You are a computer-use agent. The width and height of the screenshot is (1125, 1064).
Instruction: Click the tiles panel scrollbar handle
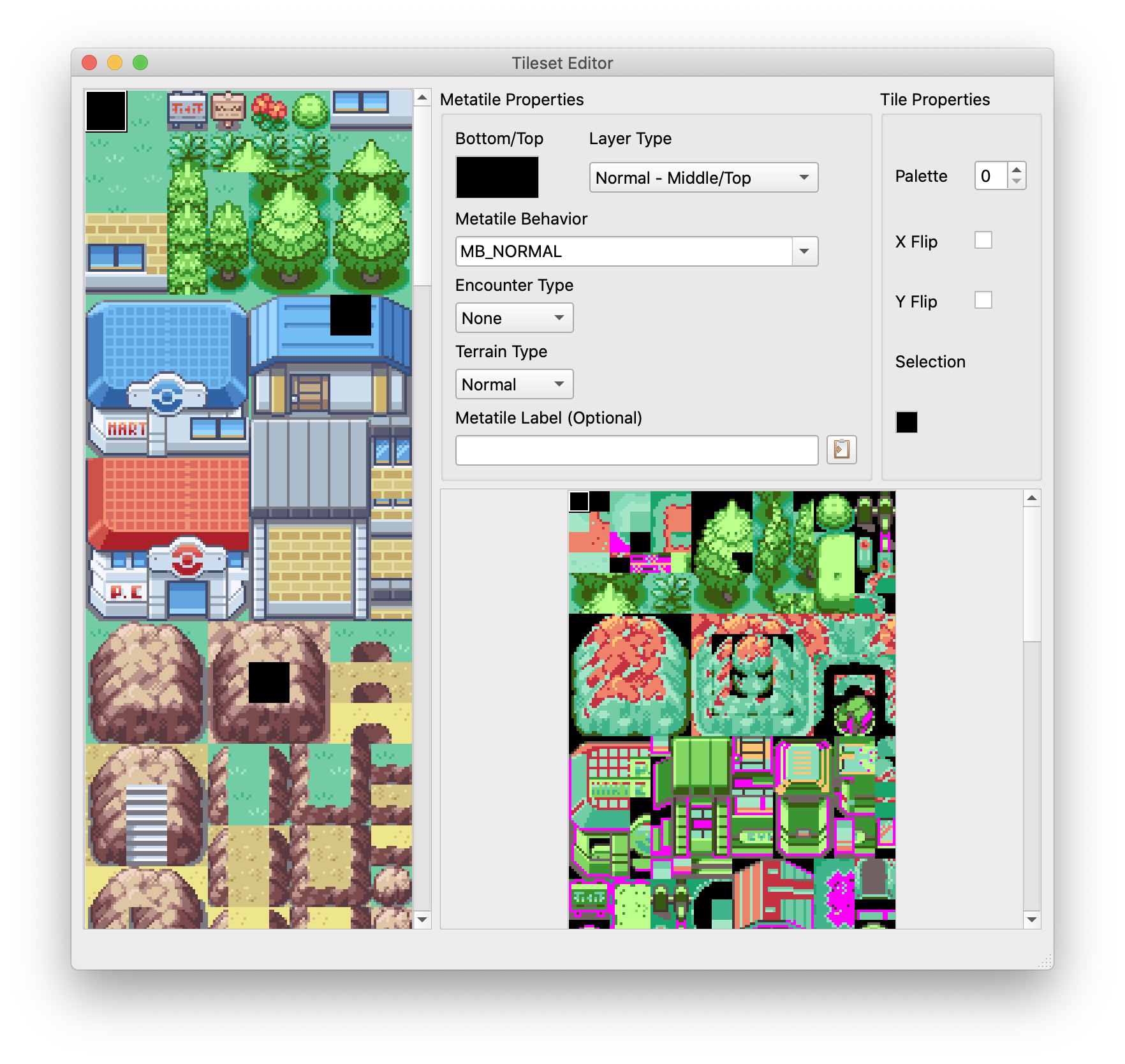(1032, 574)
